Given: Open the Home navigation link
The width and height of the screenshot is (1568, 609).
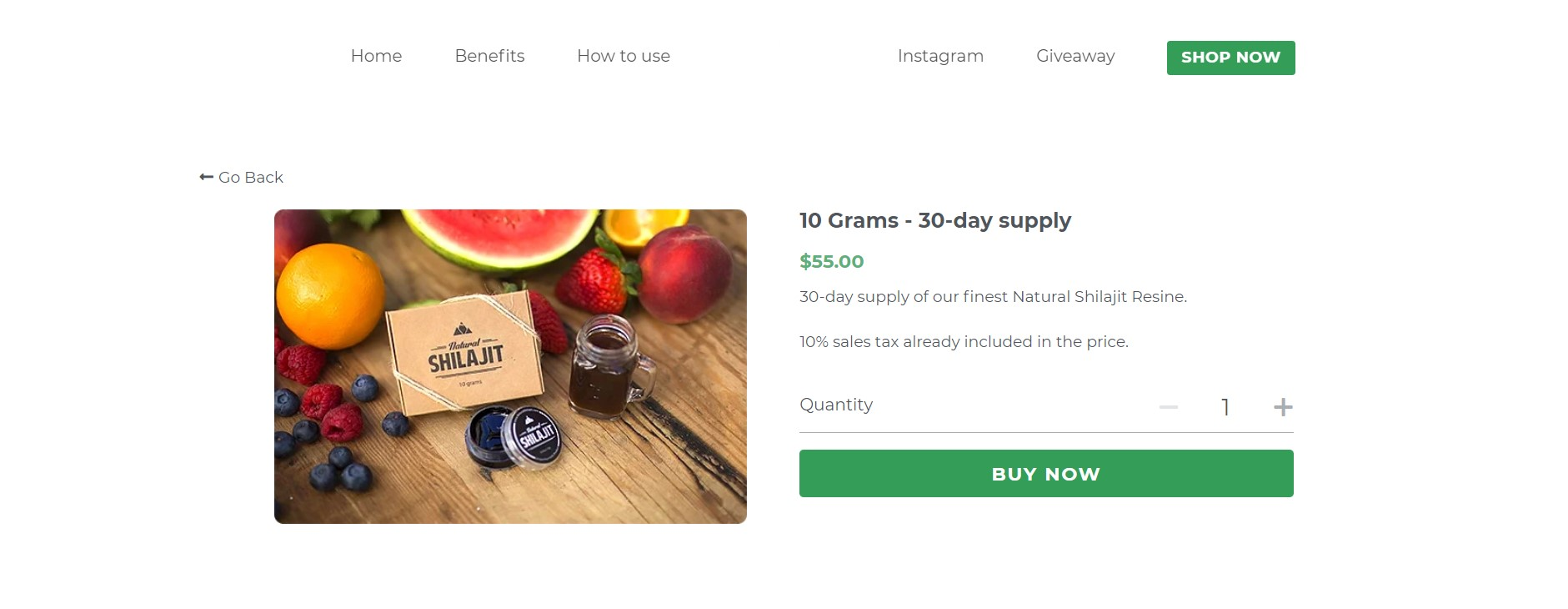Looking at the screenshot, I should coord(376,56).
